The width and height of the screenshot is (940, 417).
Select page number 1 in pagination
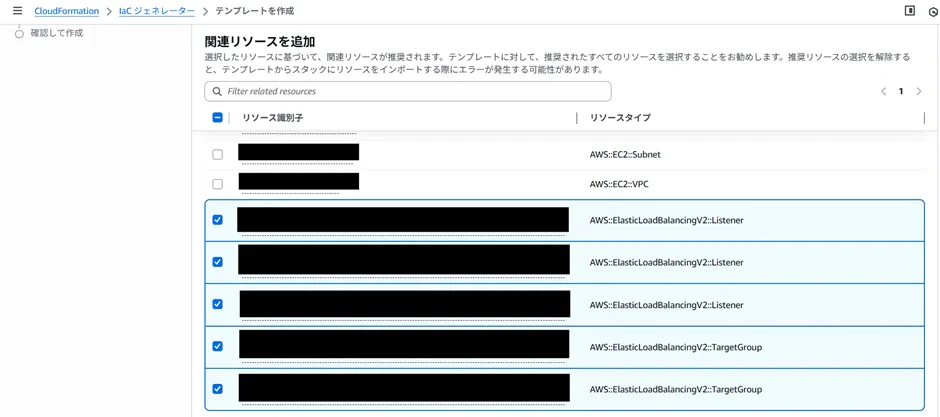click(900, 92)
